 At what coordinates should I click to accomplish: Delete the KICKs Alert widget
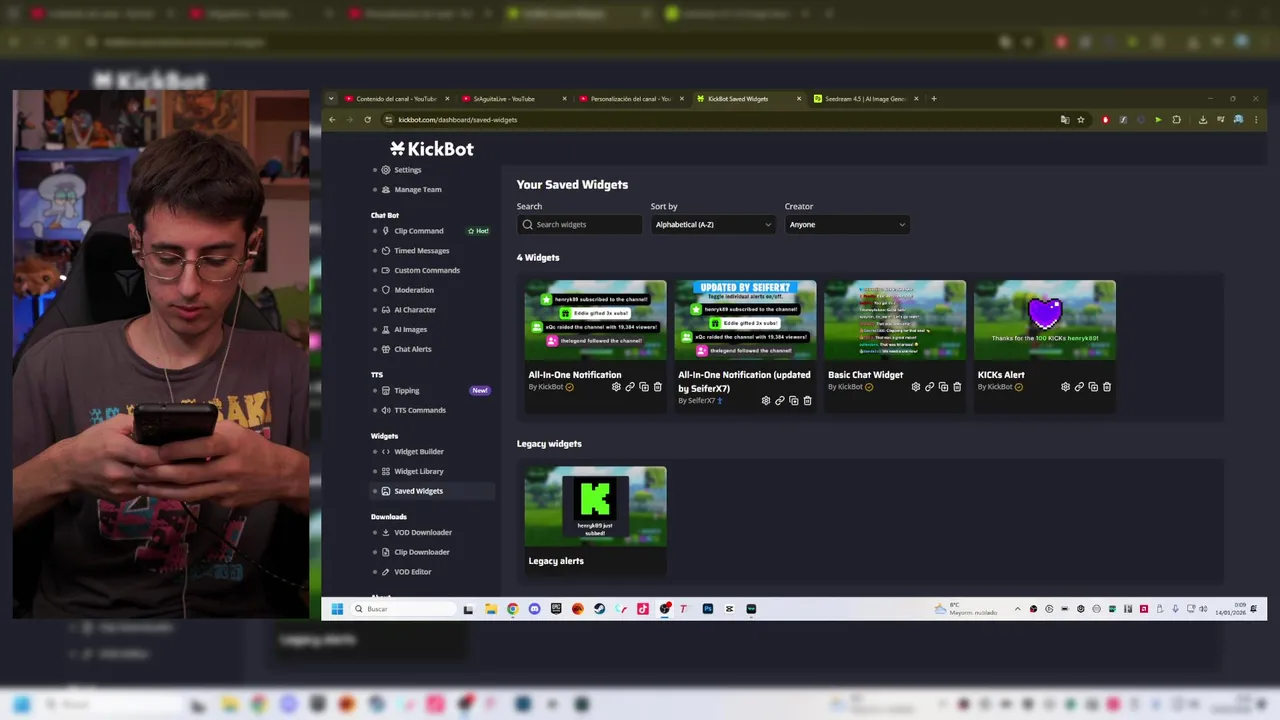pos(1107,387)
